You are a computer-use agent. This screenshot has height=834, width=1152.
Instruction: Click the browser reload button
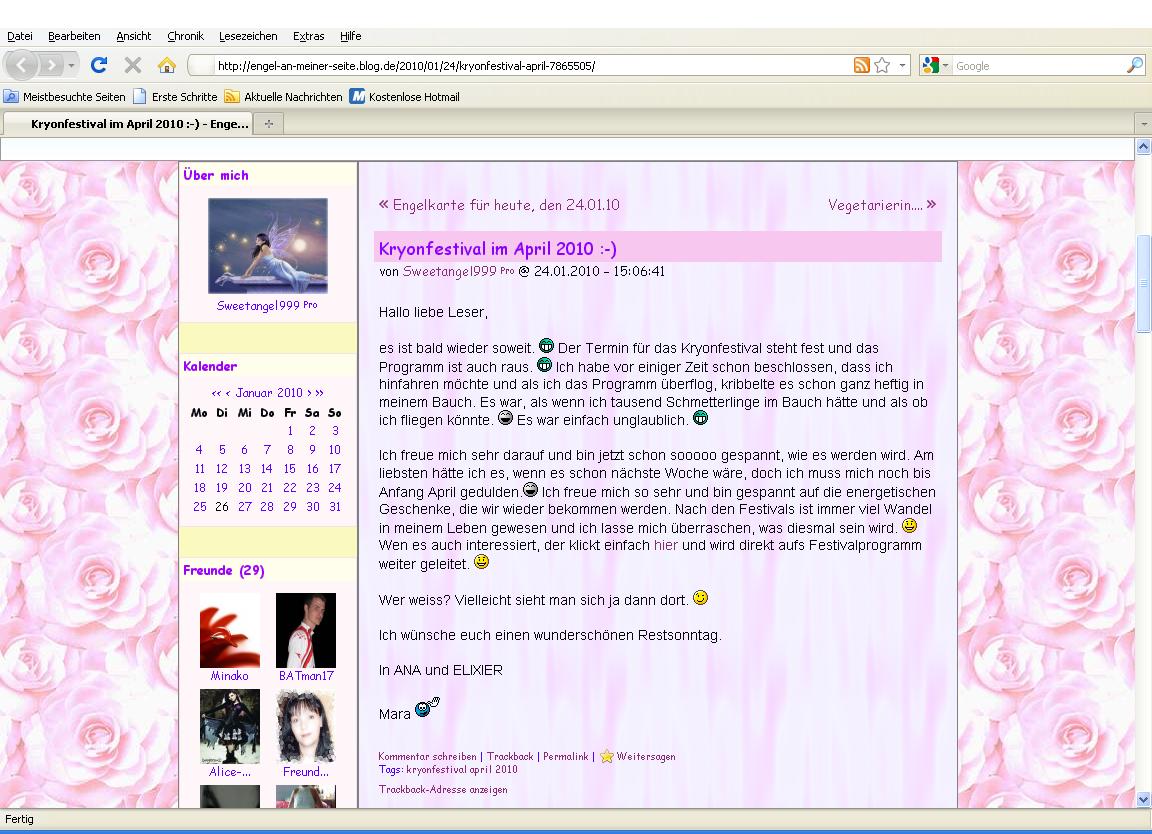point(98,66)
